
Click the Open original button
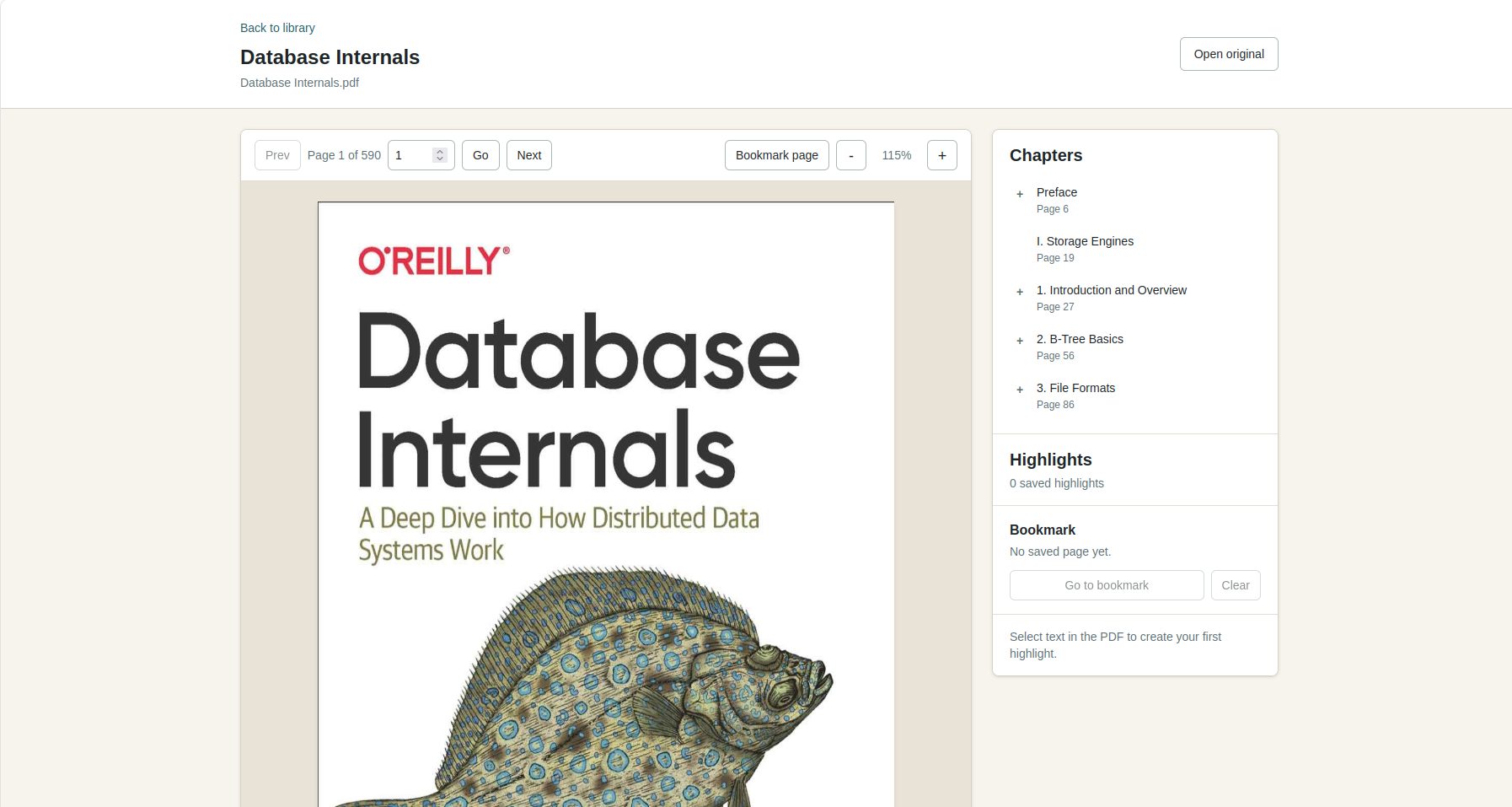(1229, 54)
